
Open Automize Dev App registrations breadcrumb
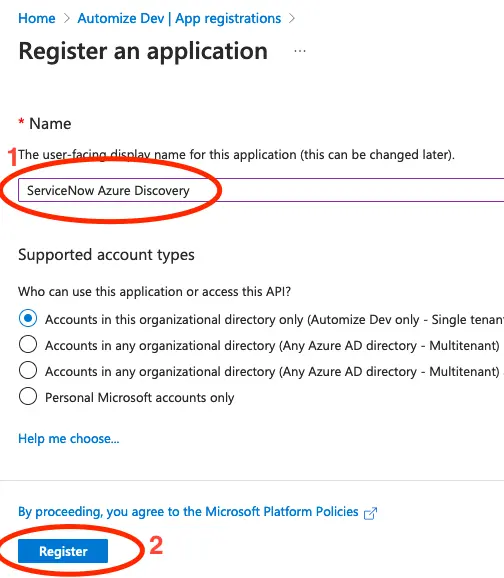tap(179, 18)
